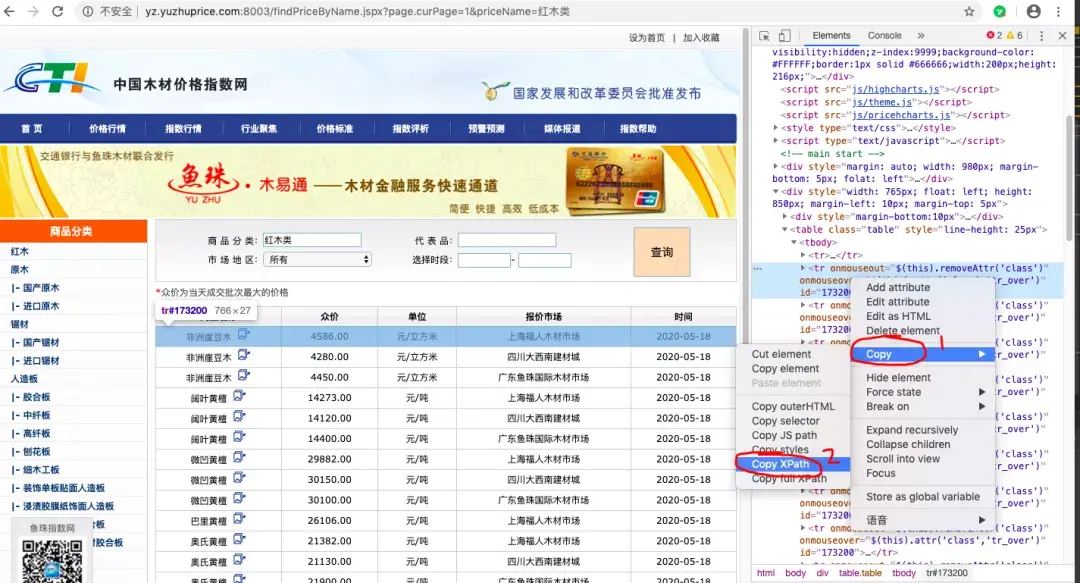Image resolution: width=1080 pixels, height=583 pixels.
Task: Click the site info icon beside 不安全
Action: pyautogui.click(x=88, y=12)
